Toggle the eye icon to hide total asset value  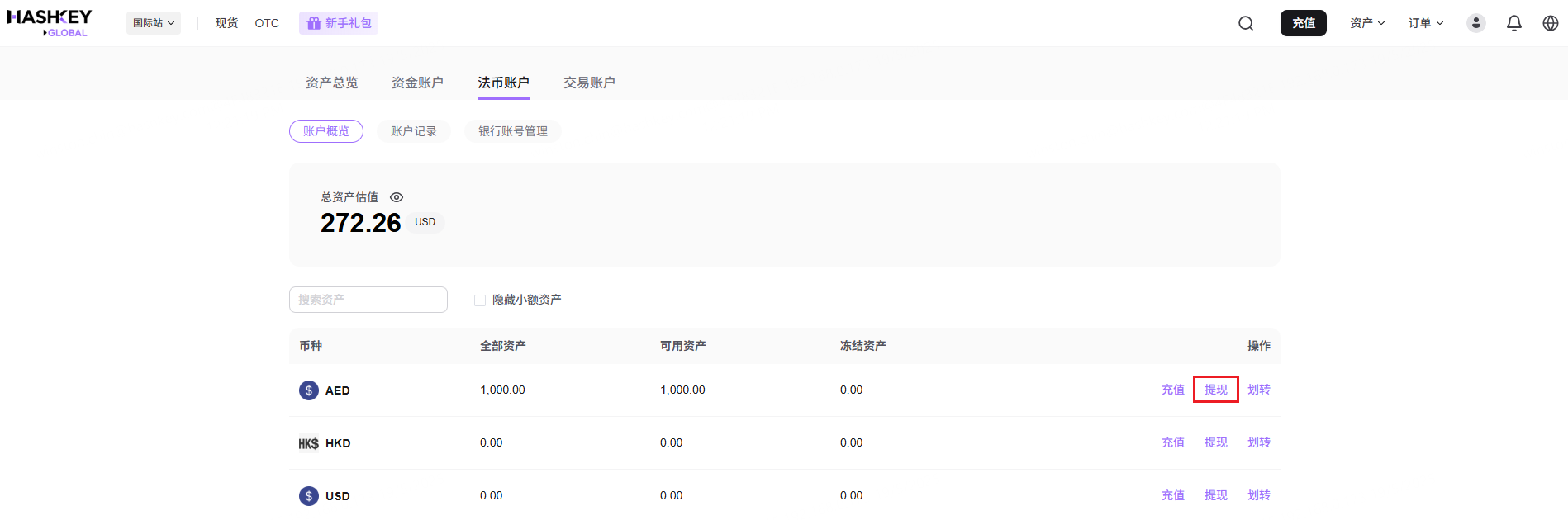pyautogui.click(x=397, y=197)
